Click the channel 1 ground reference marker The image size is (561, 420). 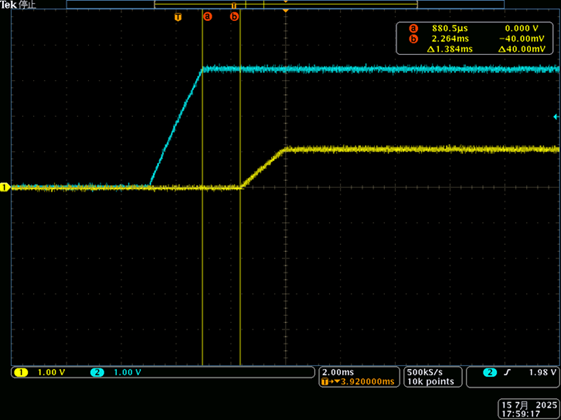point(5,187)
